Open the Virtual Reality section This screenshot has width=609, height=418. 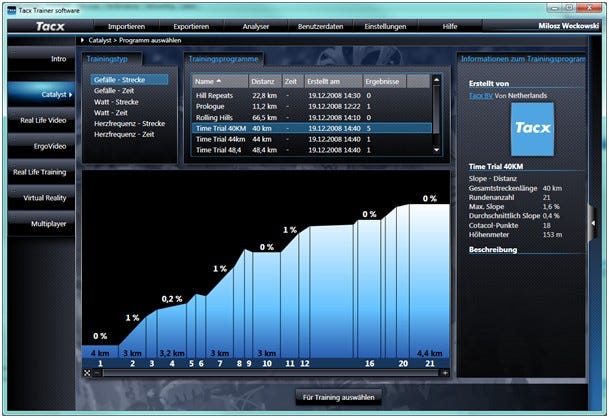(x=41, y=198)
